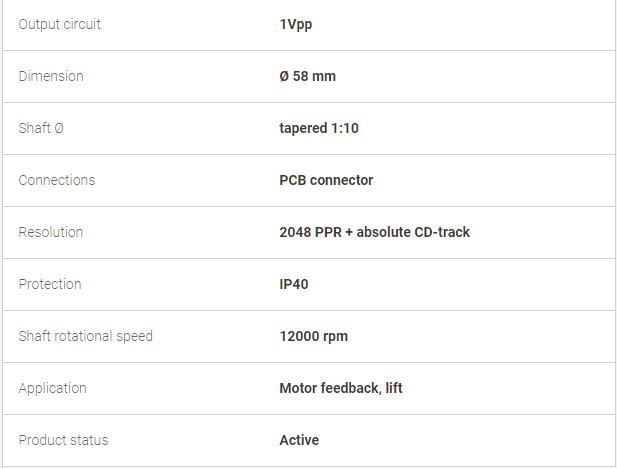Viewport: 617px width, 469px height.
Task: Select the Motor feedback, lift value
Action: [341, 388]
